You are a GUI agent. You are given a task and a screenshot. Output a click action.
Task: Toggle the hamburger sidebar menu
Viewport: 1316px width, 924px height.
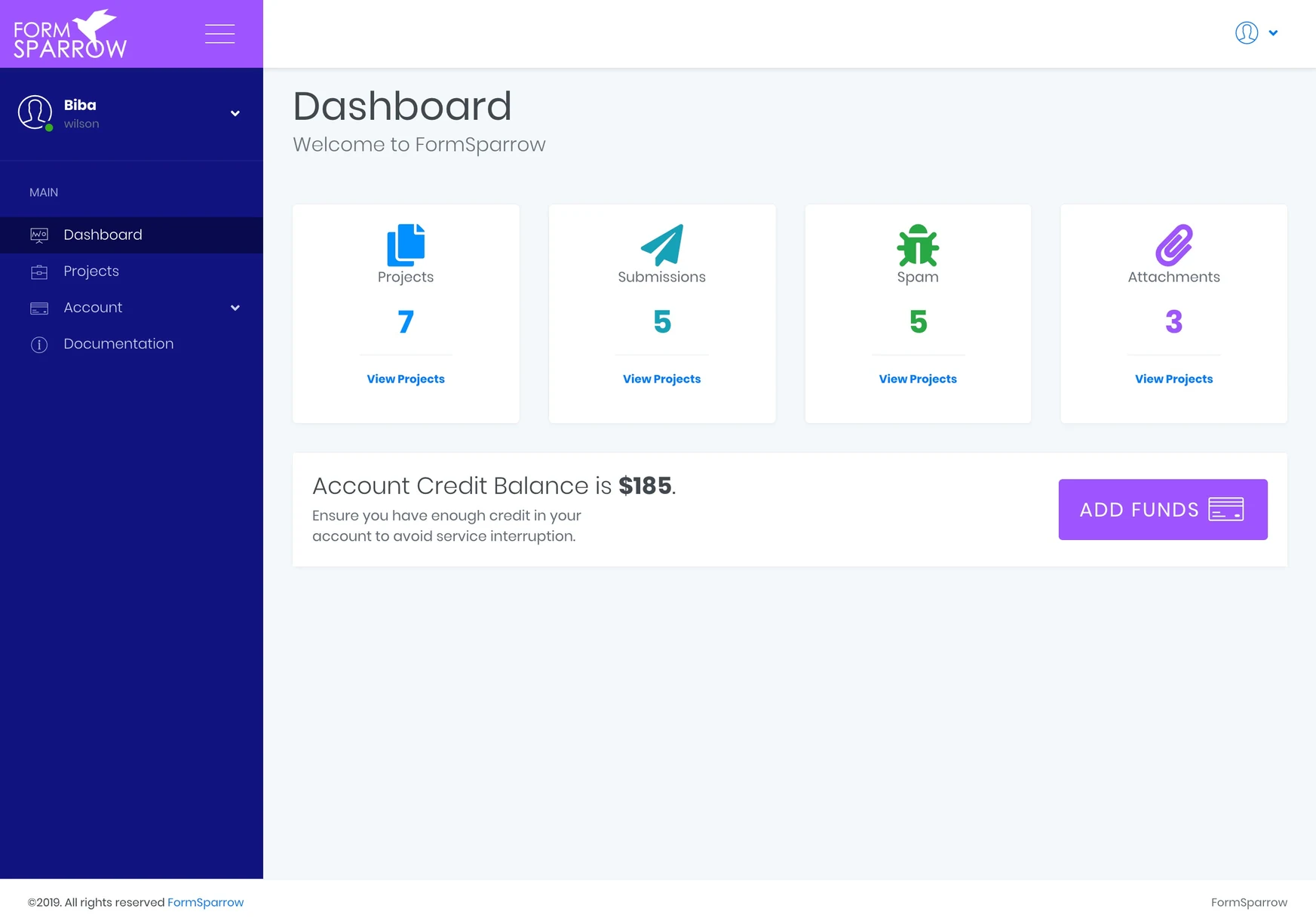[x=219, y=34]
